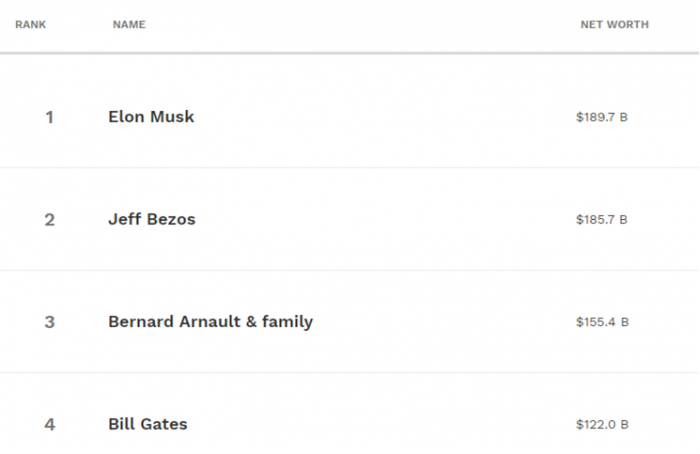Open Jeff Bezos's profile link
The height and width of the screenshot is (454, 700).
(151, 220)
